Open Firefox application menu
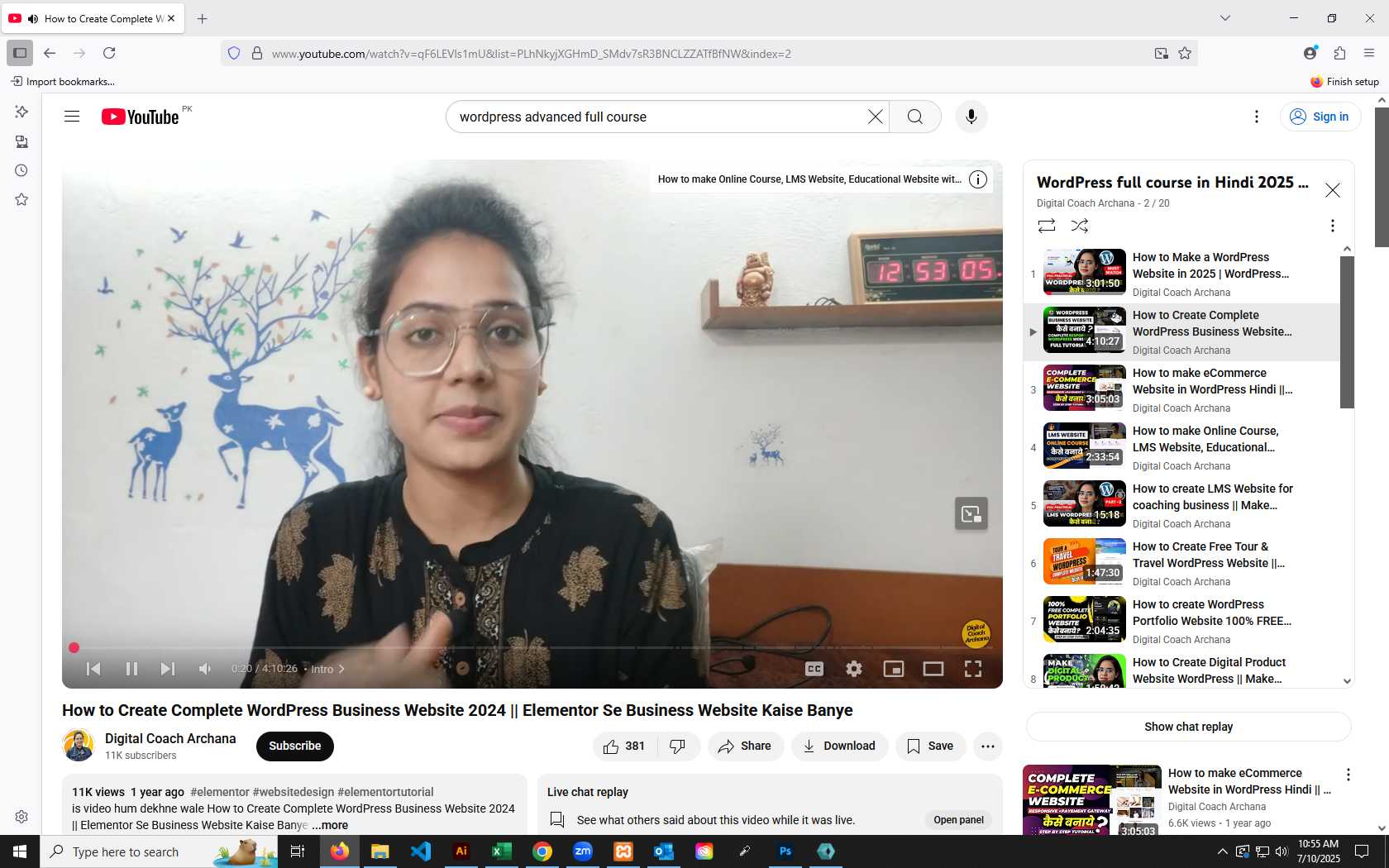Image resolution: width=1389 pixels, height=868 pixels. 1369,53
